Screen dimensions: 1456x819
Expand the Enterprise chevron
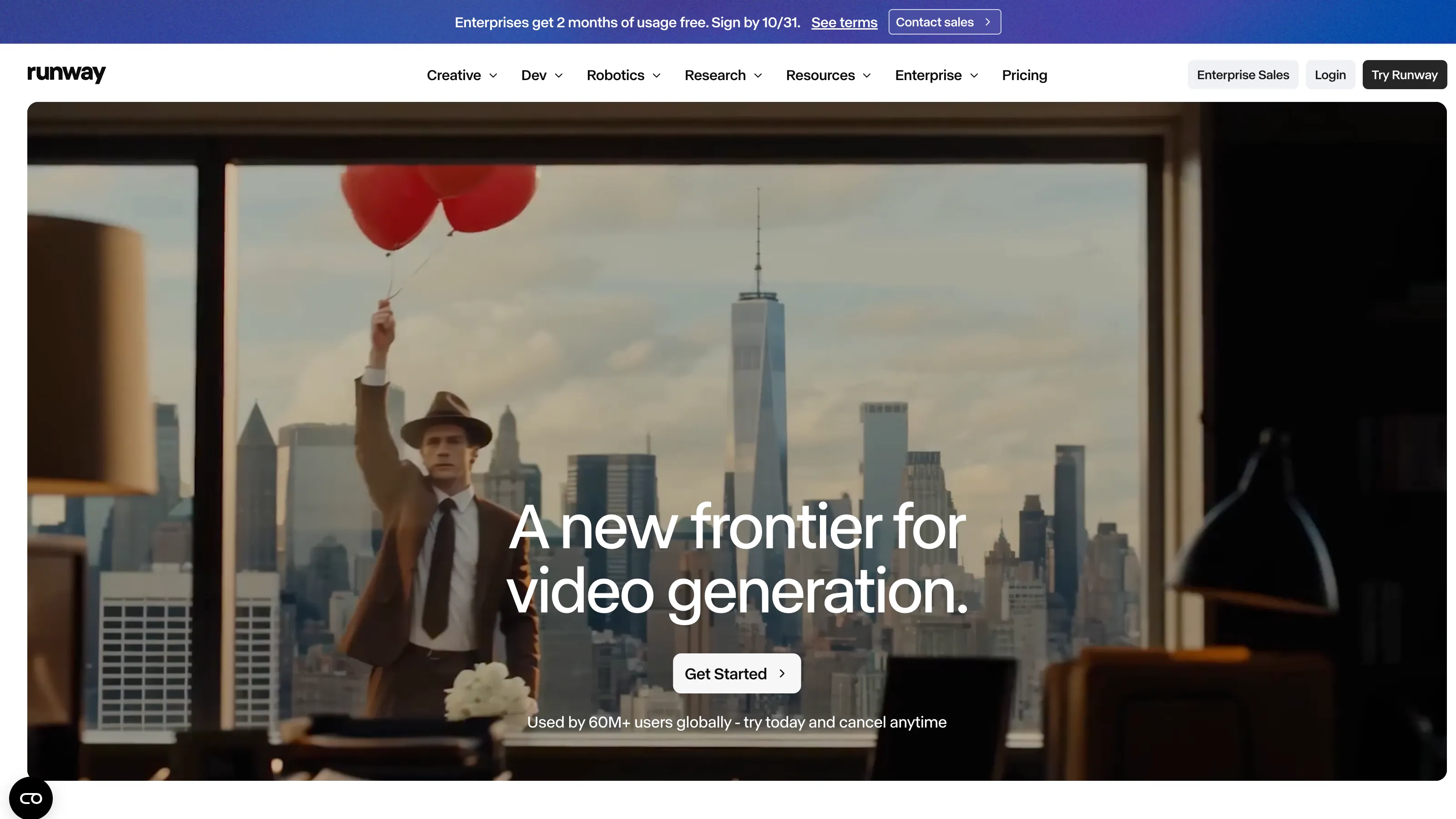pyautogui.click(x=974, y=75)
